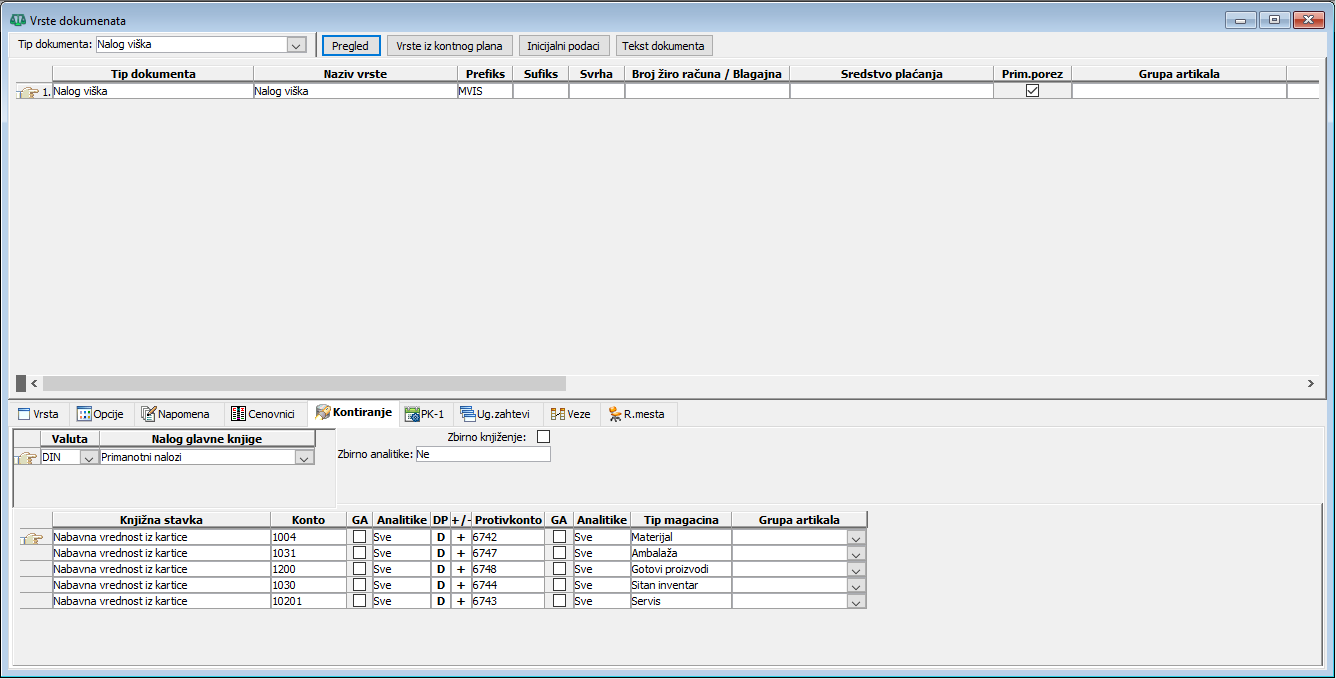Click the Cenovnici tab icon
The image size is (1336, 679).
tap(238, 414)
